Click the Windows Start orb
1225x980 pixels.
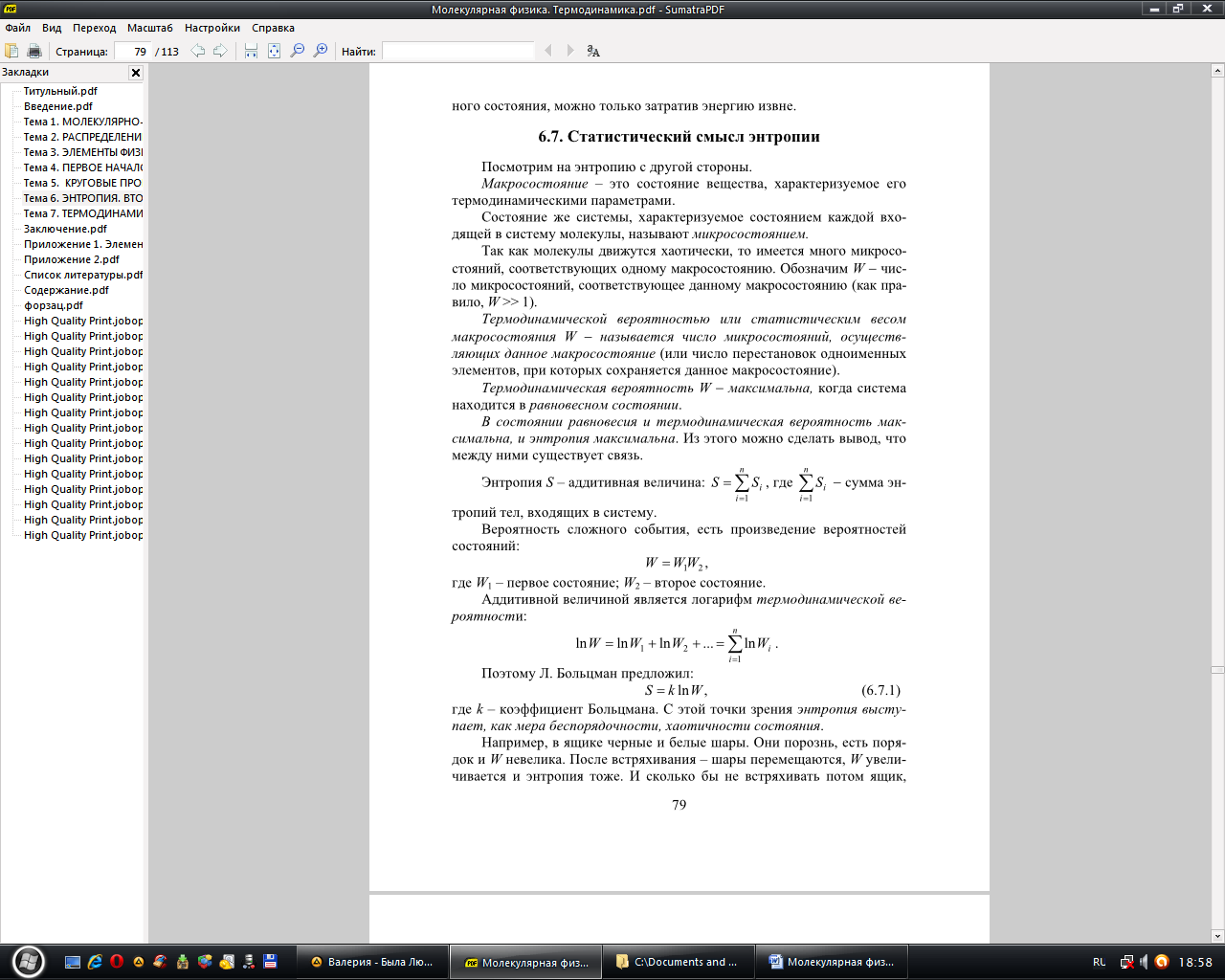(28, 961)
